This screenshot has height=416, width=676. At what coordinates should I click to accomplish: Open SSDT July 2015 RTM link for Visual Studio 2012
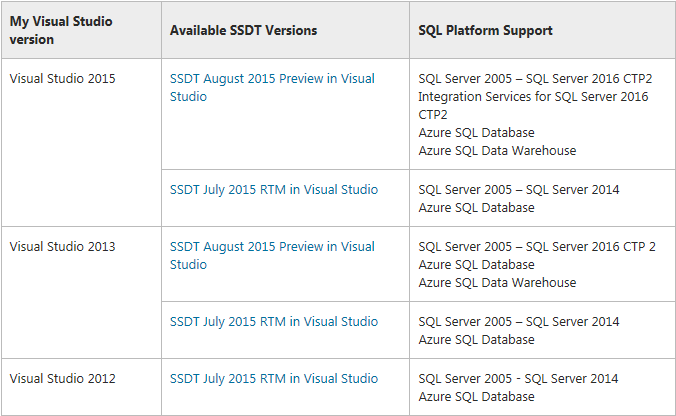274,378
